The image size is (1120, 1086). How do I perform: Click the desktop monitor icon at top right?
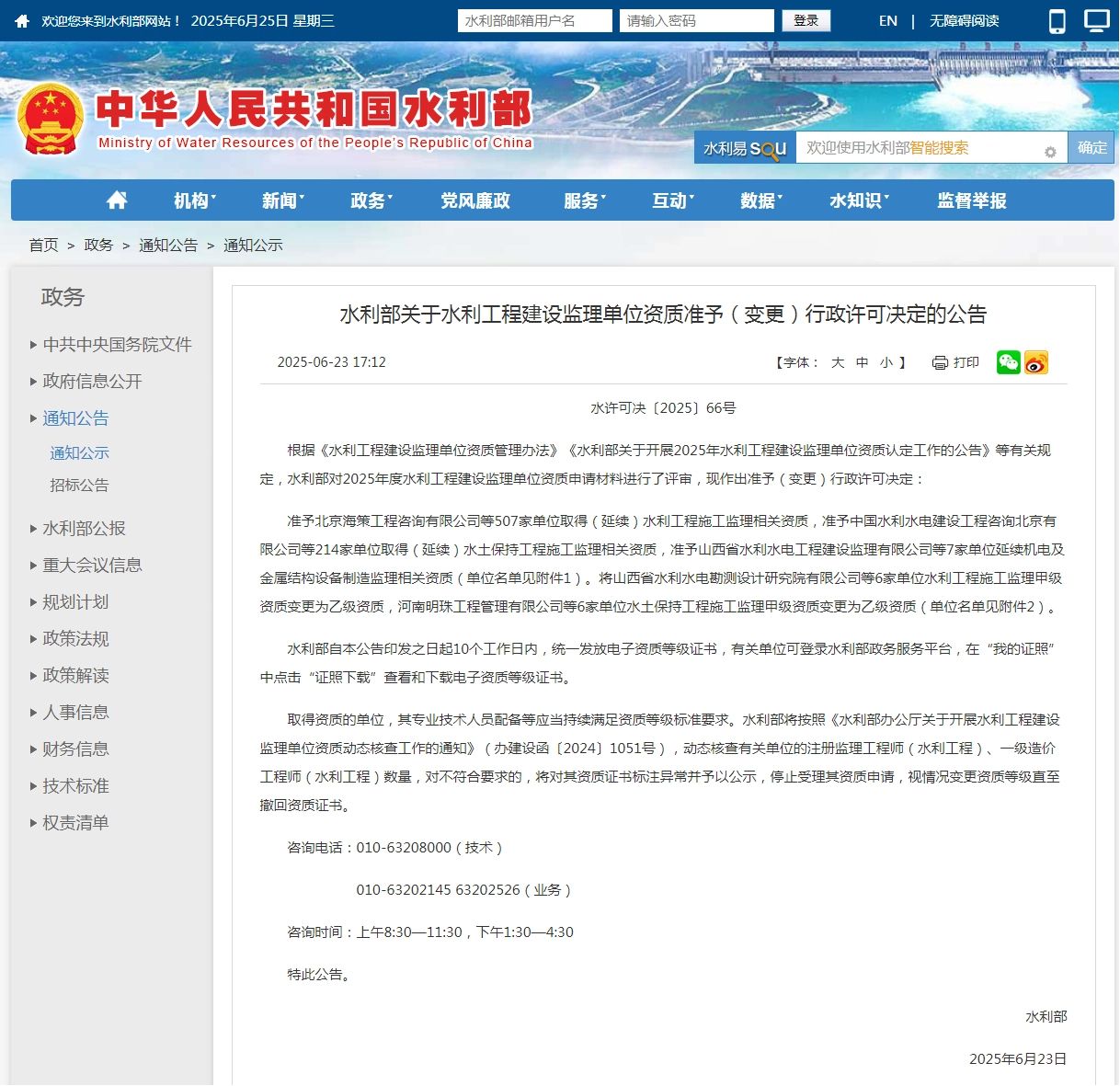click(1097, 20)
